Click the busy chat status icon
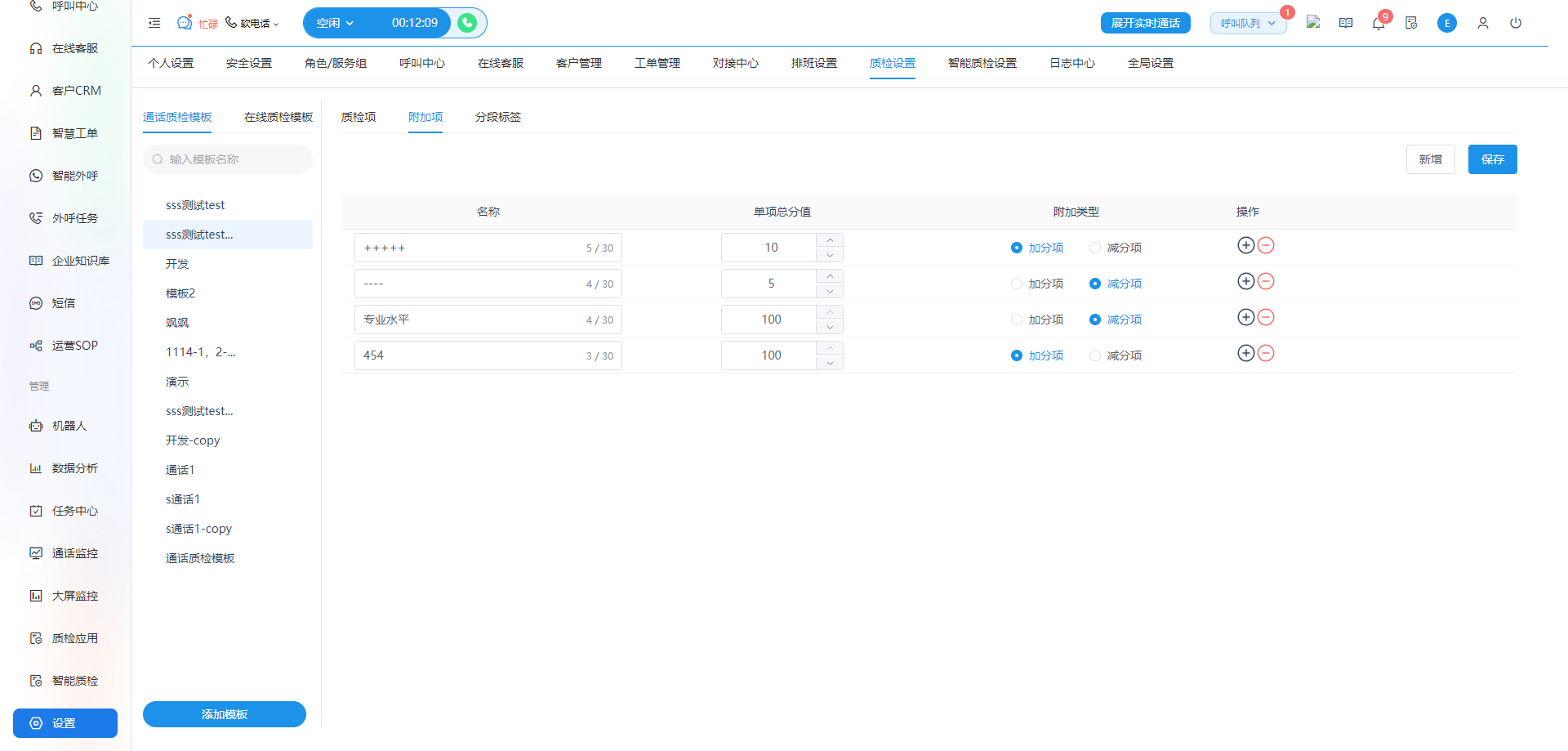Viewport: 1568px width, 751px height. pyautogui.click(x=185, y=23)
